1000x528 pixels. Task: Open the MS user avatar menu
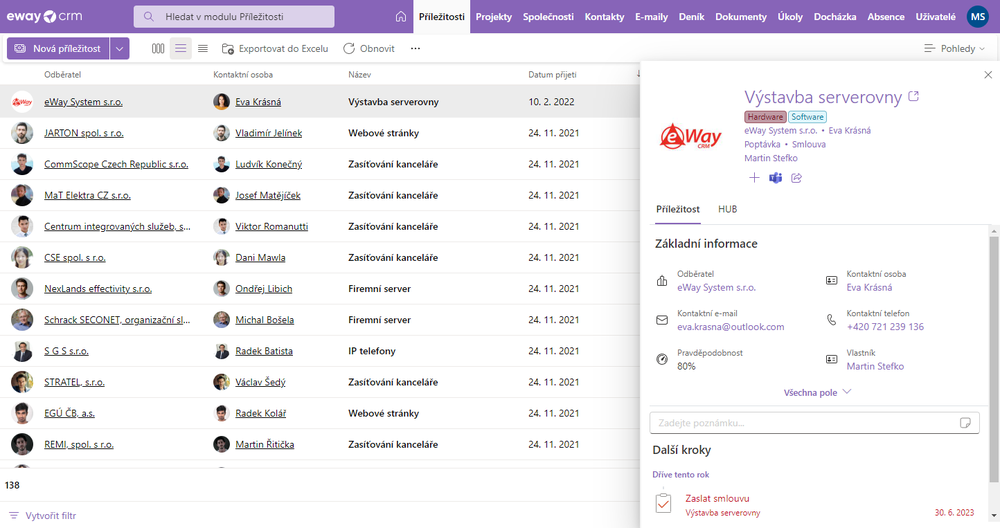click(x=978, y=17)
